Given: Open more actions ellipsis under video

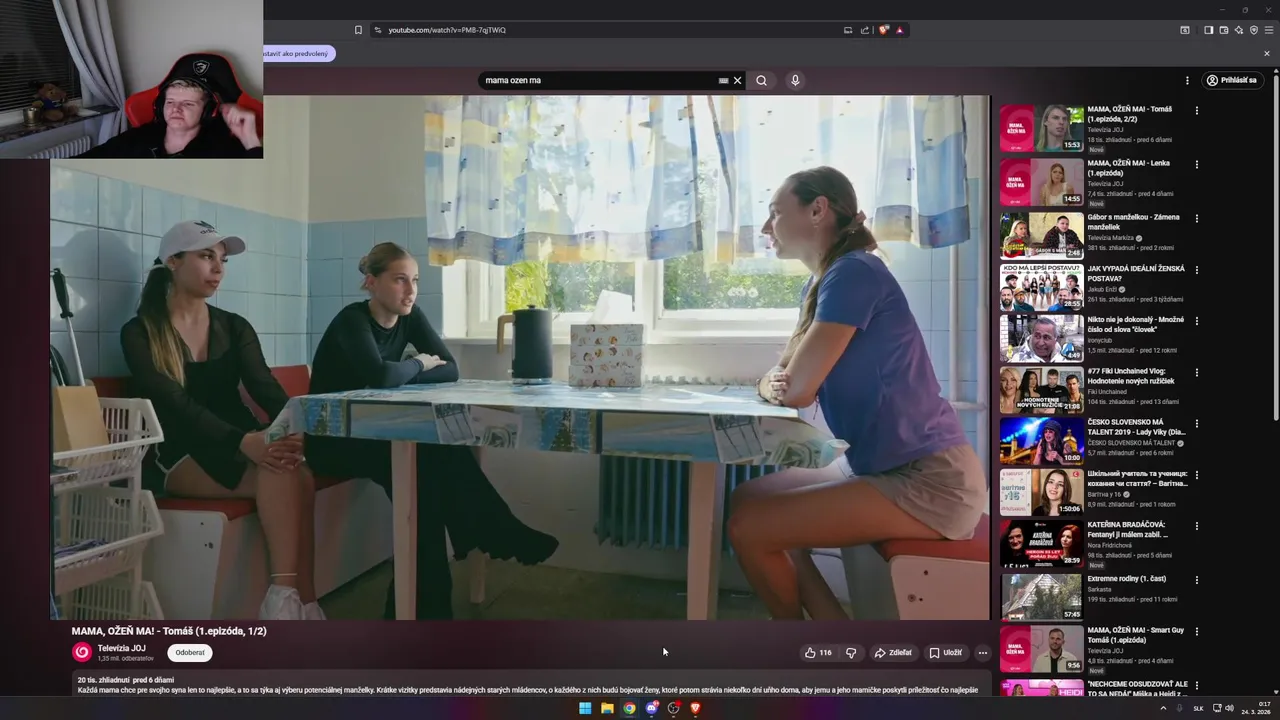Looking at the screenshot, I should pos(982,652).
